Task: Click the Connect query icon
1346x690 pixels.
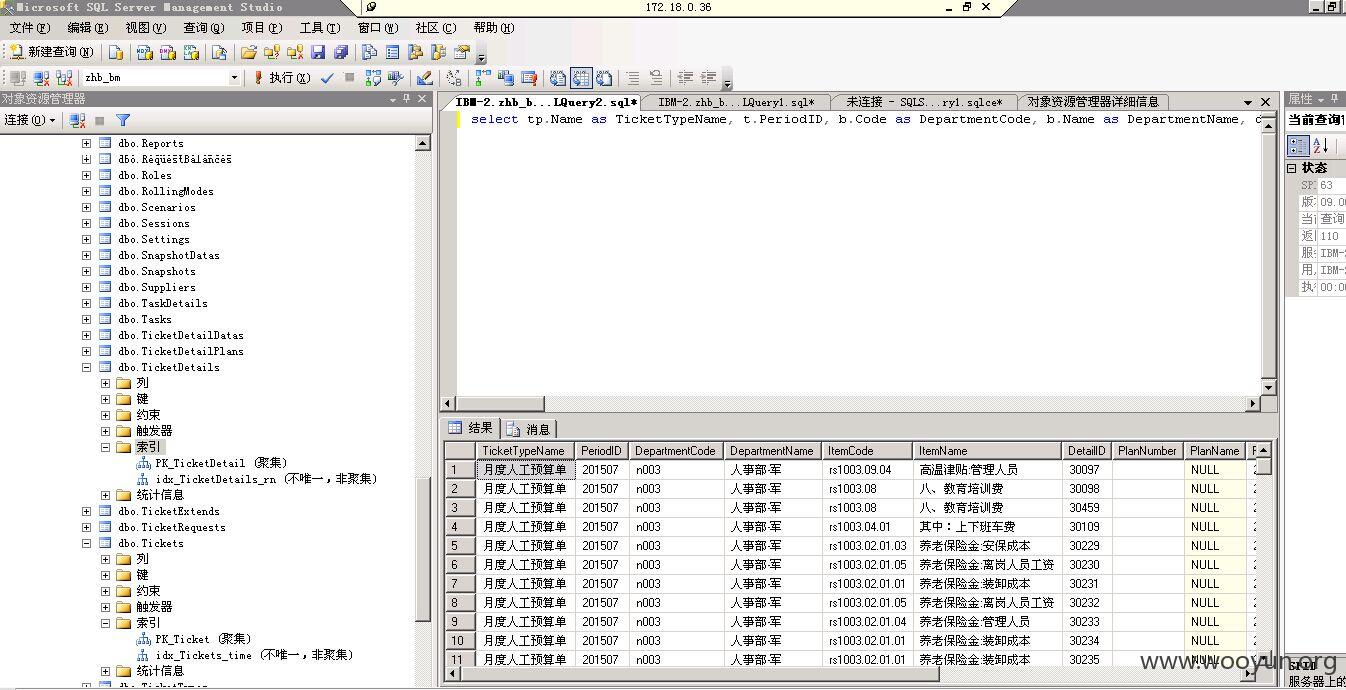Action: click(x=17, y=77)
